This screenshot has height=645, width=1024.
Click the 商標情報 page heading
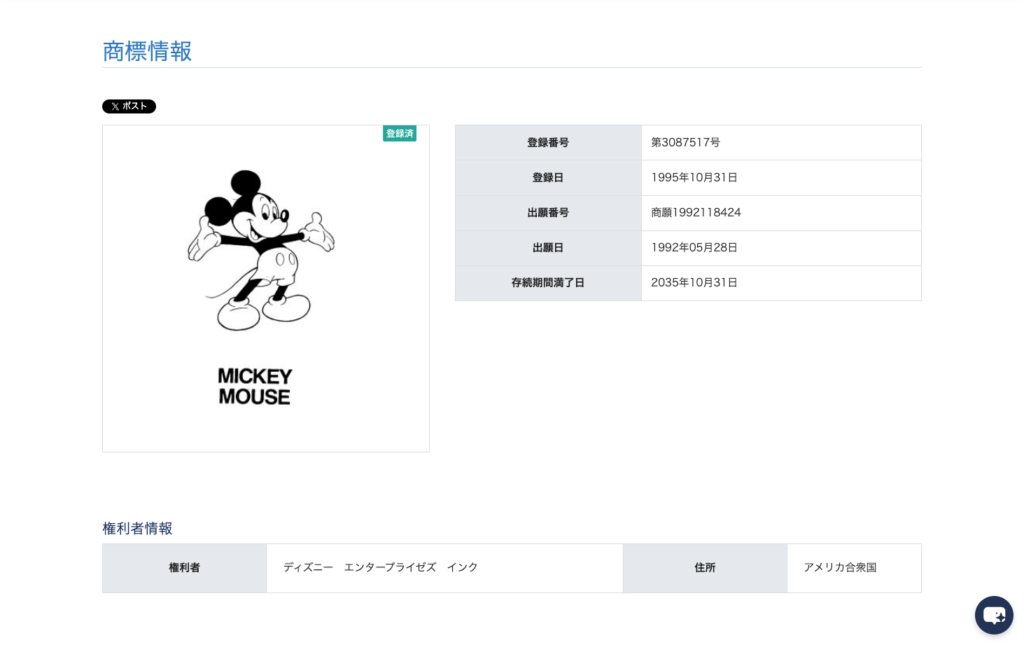click(x=147, y=51)
